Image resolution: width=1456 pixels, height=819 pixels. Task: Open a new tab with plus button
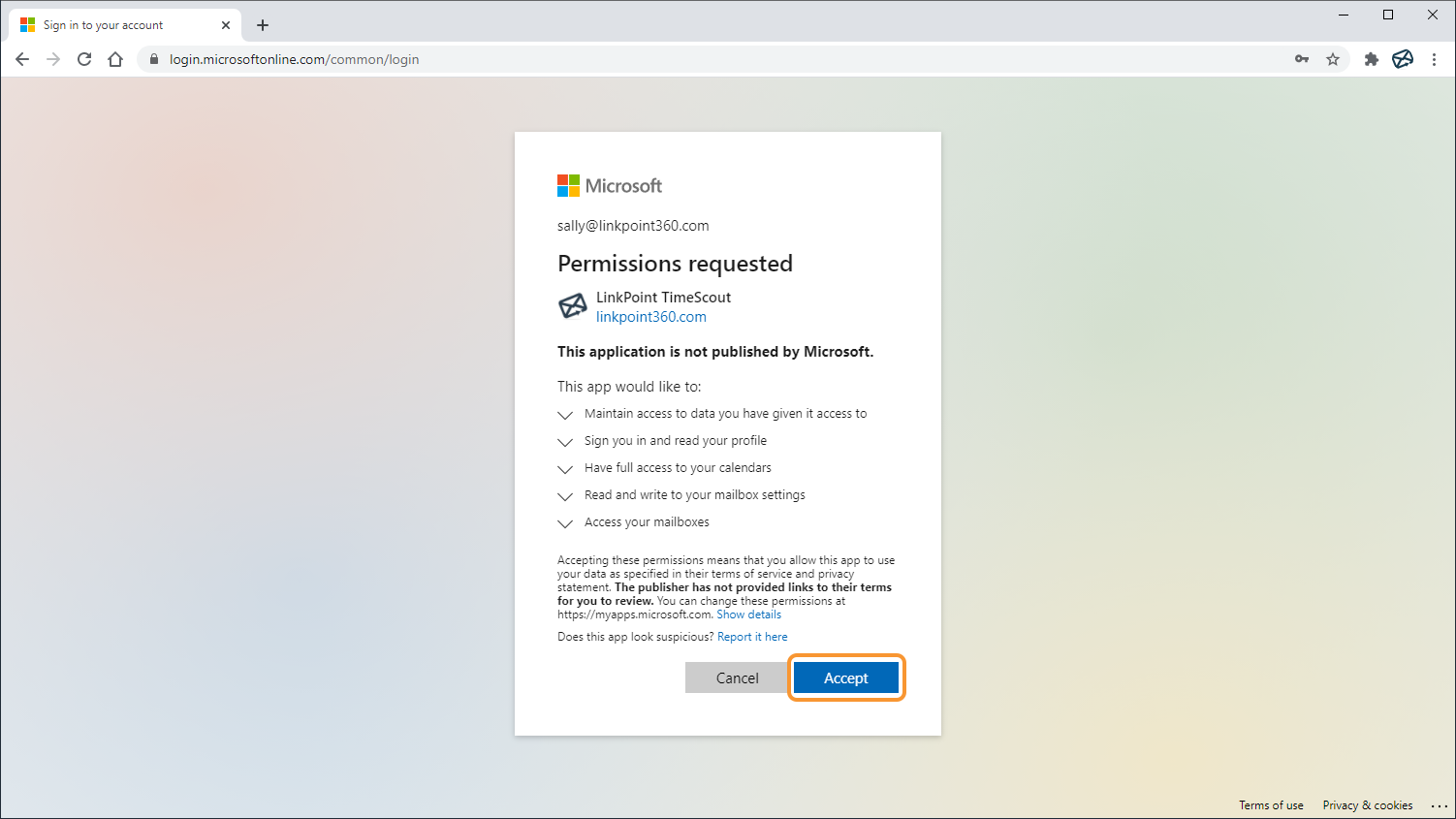coord(263,25)
